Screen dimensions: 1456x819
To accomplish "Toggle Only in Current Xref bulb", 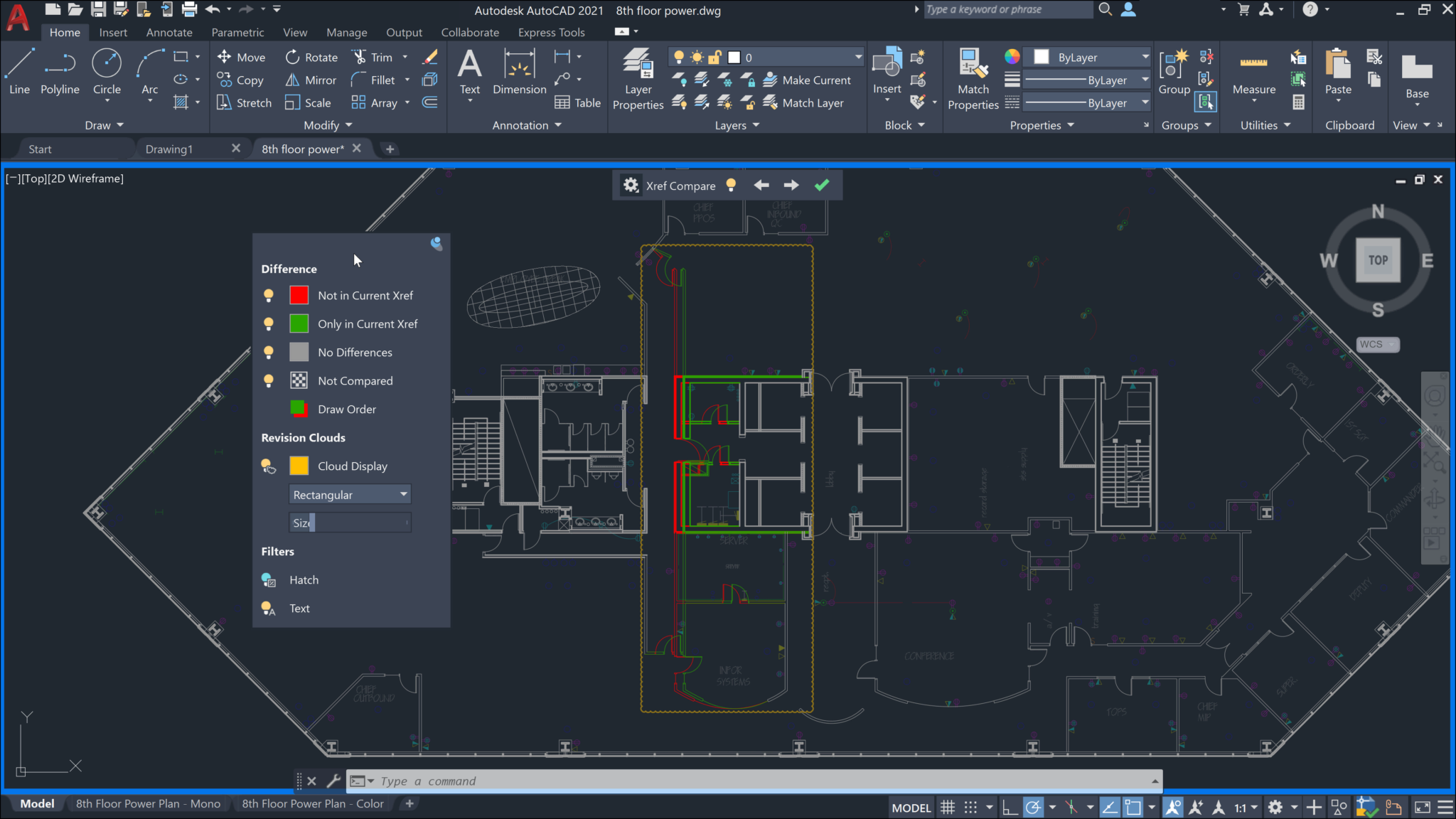I will 268,323.
